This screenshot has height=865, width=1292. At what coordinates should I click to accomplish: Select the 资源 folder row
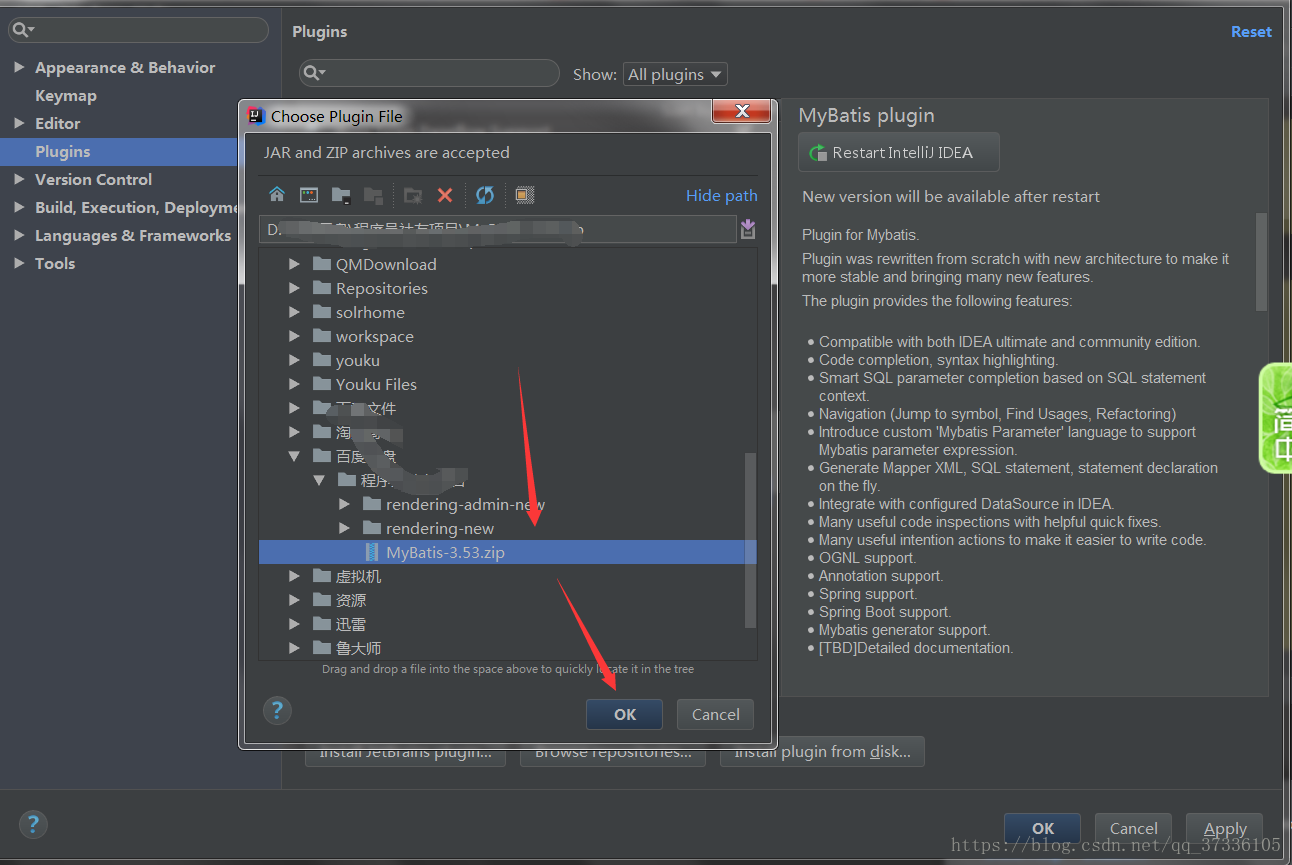click(507, 600)
